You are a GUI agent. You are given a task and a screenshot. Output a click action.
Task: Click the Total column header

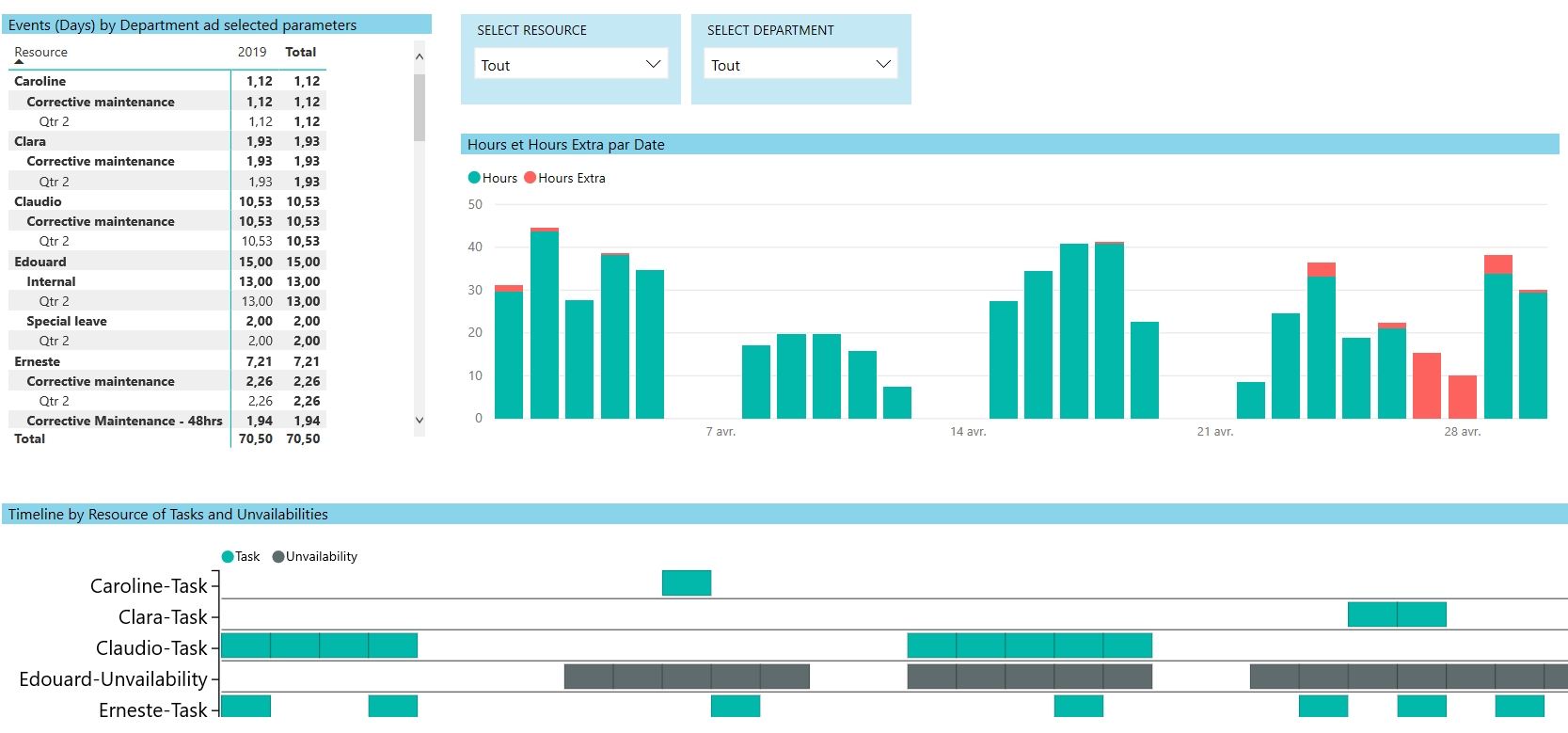click(x=300, y=53)
